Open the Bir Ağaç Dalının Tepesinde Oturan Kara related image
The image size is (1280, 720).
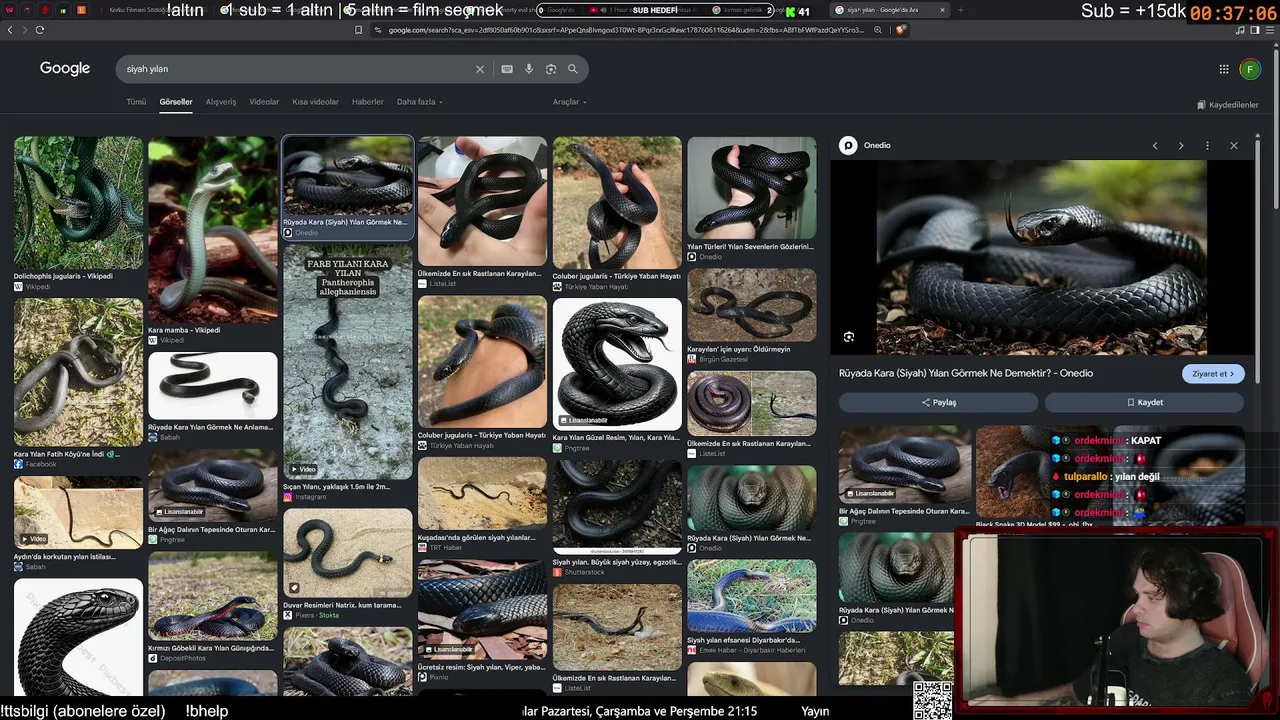coord(905,466)
